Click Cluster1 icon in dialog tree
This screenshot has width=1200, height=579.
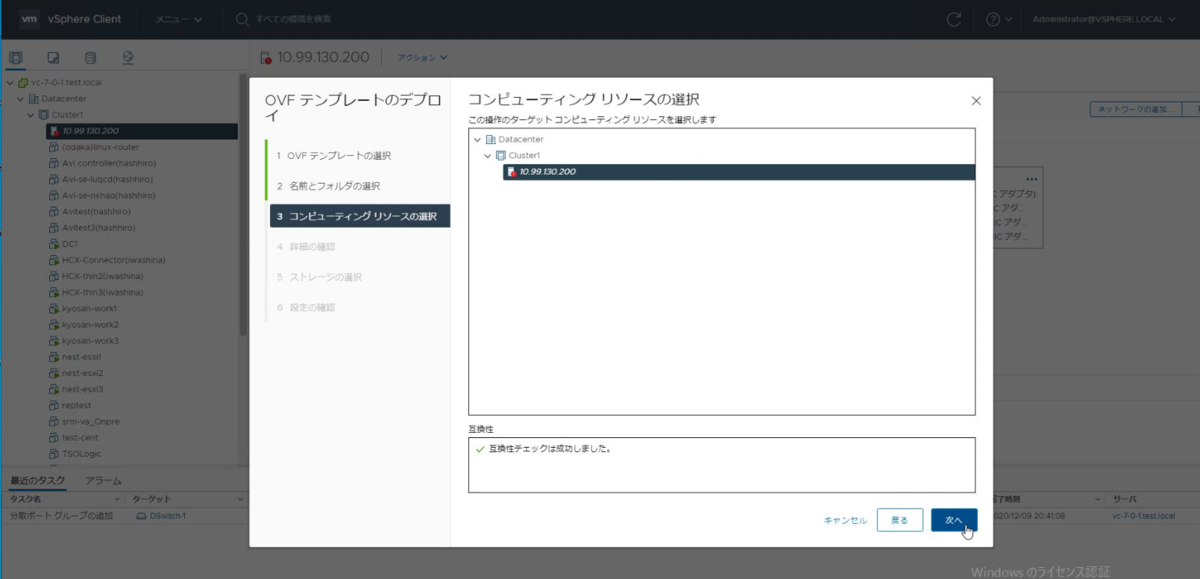(501, 156)
